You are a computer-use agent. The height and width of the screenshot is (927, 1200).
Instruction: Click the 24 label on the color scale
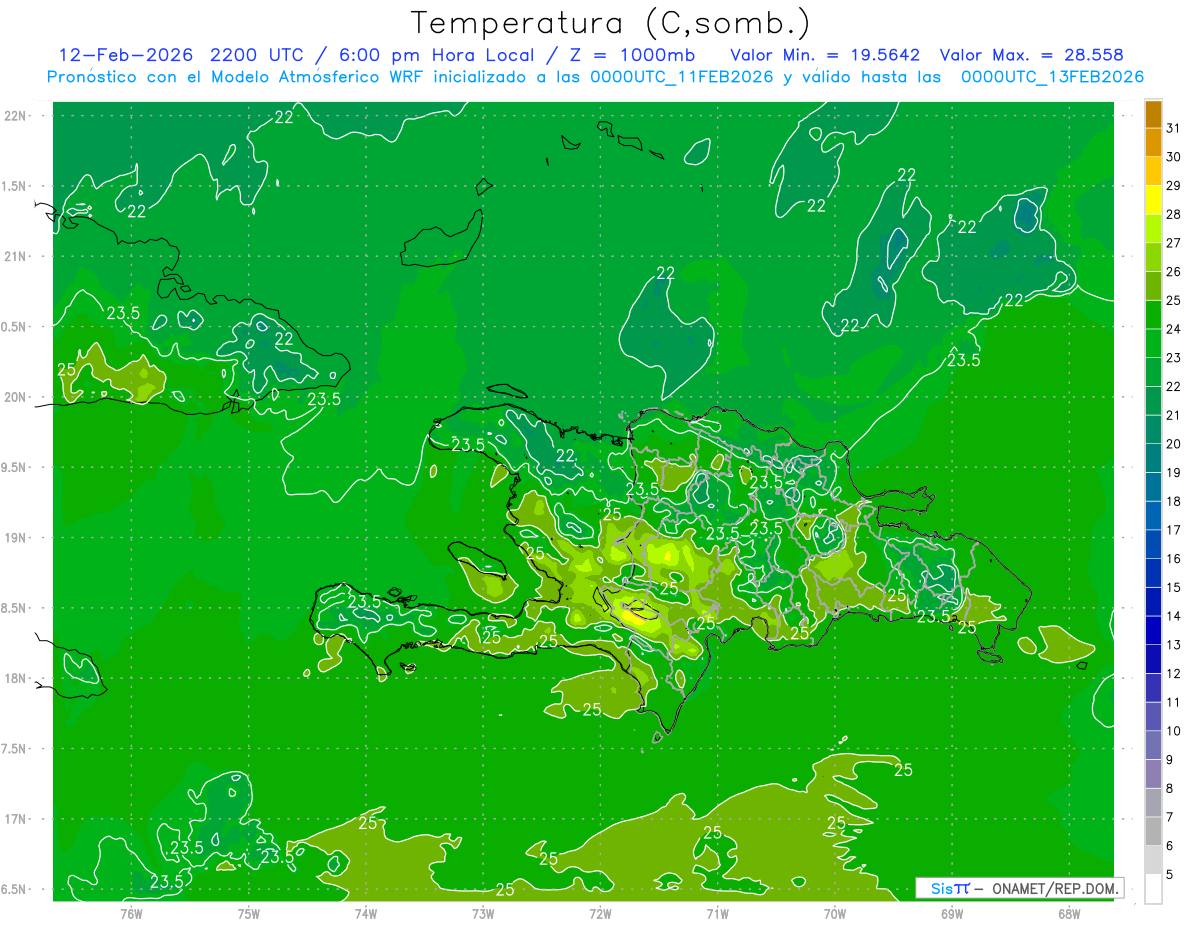[1174, 329]
